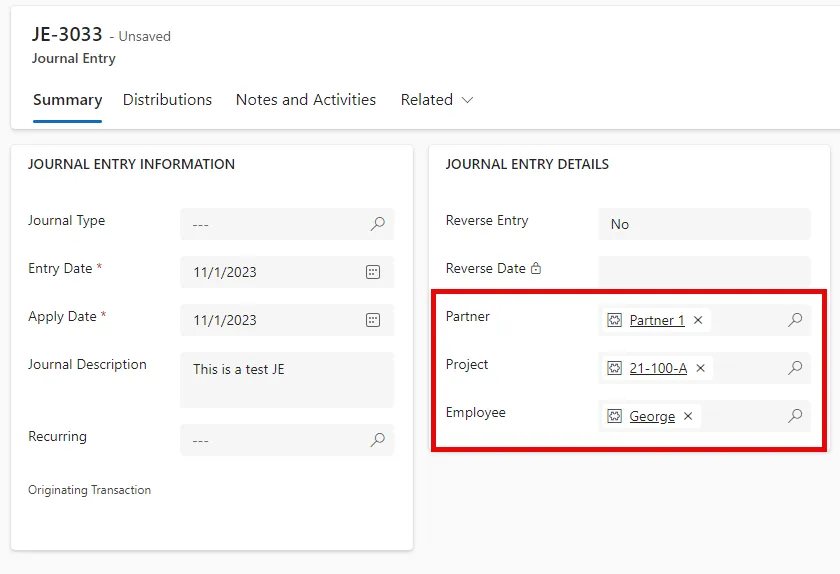Open the Partner 1 record link
This screenshot has height=574, width=840.
[657, 320]
